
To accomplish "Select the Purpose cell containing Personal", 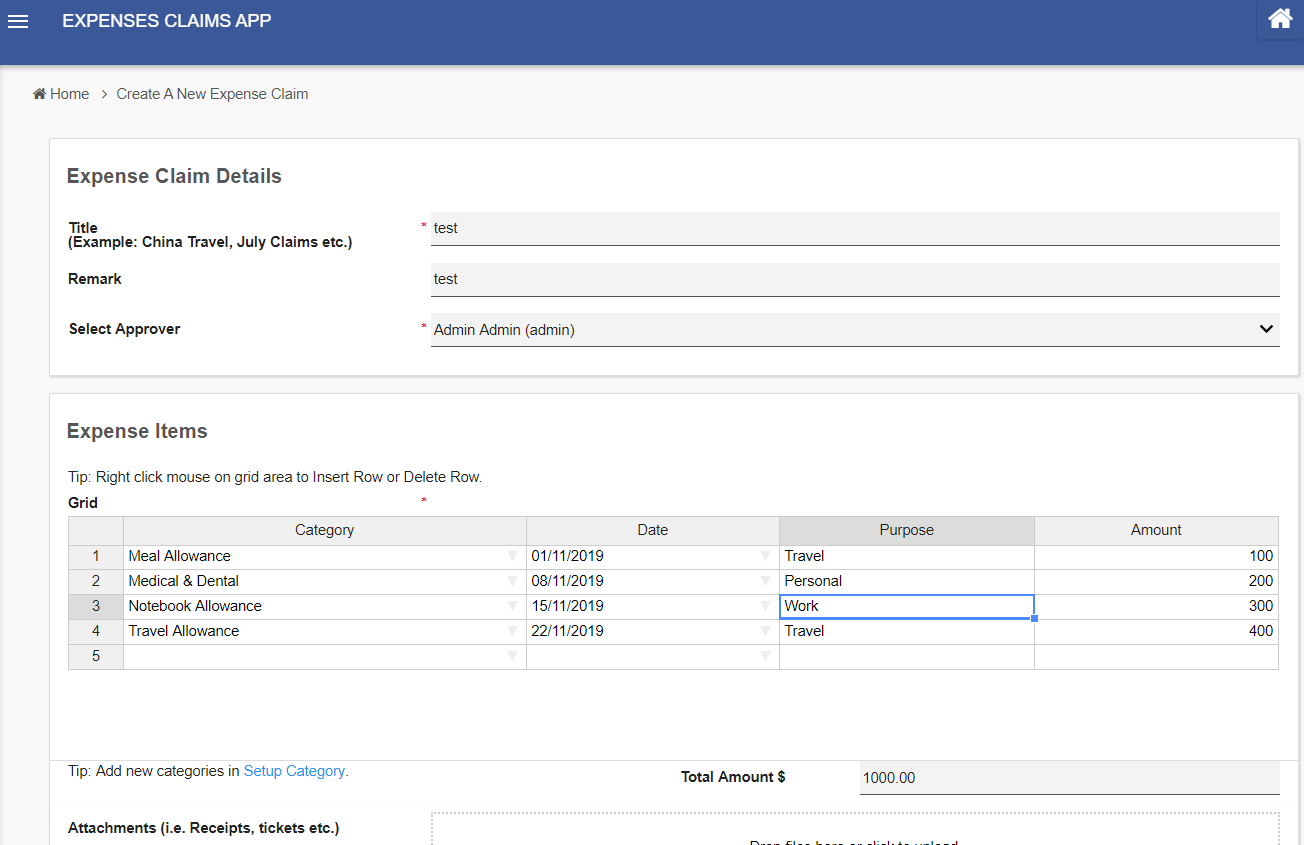I will click(905, 581).
